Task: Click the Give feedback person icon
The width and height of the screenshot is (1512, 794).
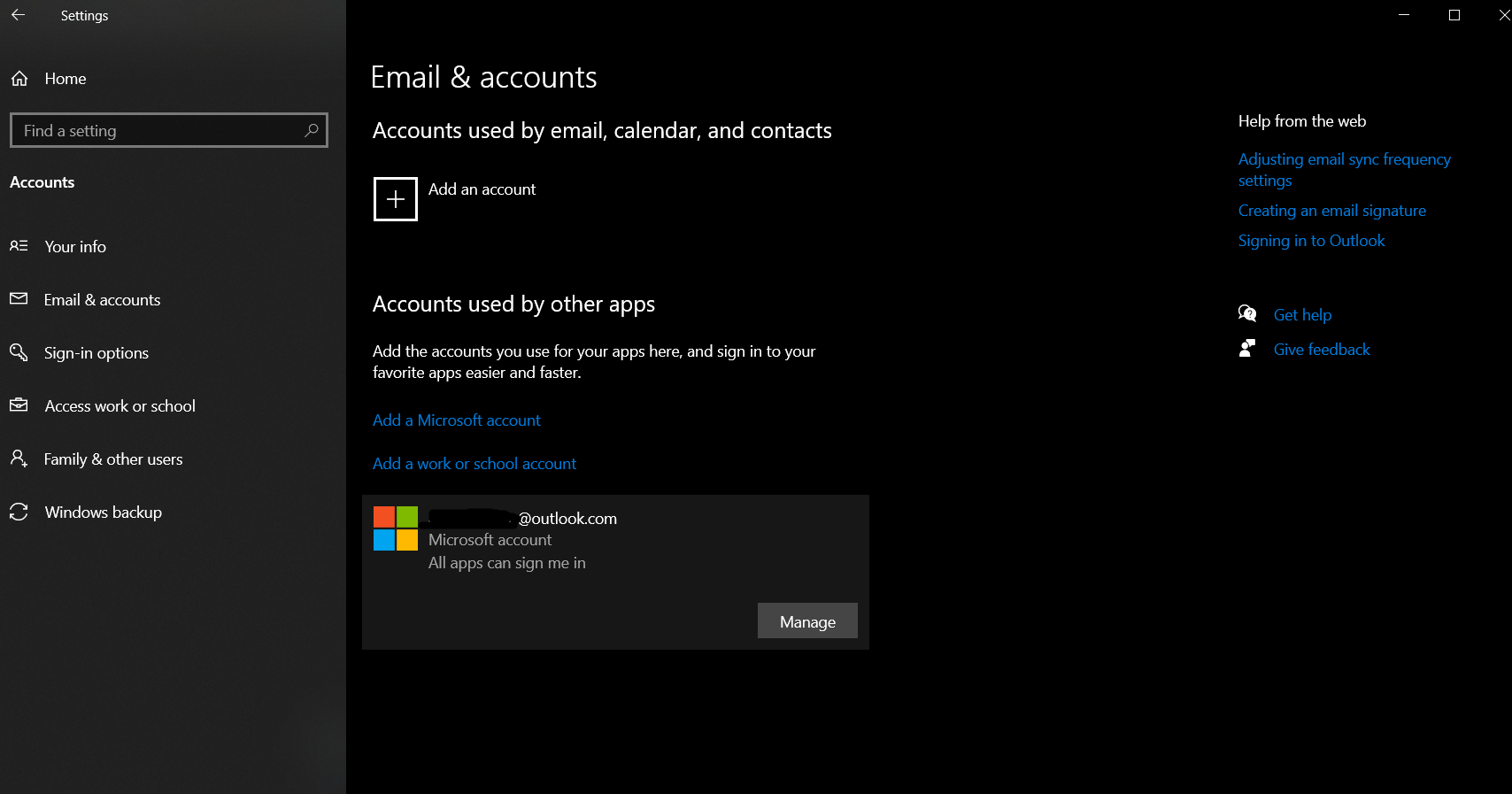Action: coord(1247,349)
